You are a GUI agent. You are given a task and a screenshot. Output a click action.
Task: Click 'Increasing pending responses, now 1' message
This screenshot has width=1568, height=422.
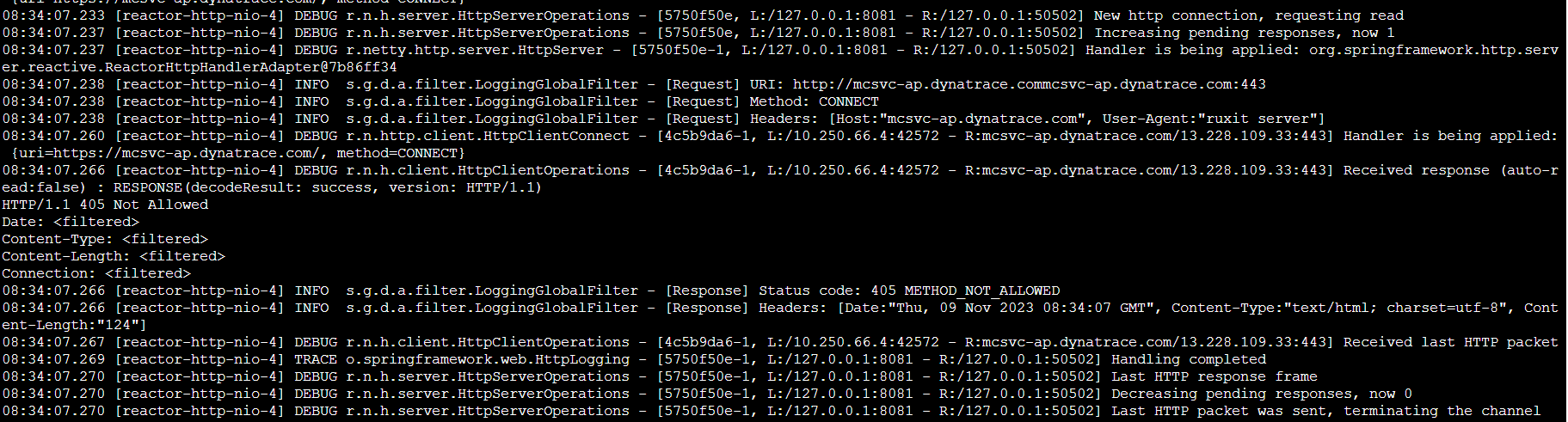coord(1244,33)
